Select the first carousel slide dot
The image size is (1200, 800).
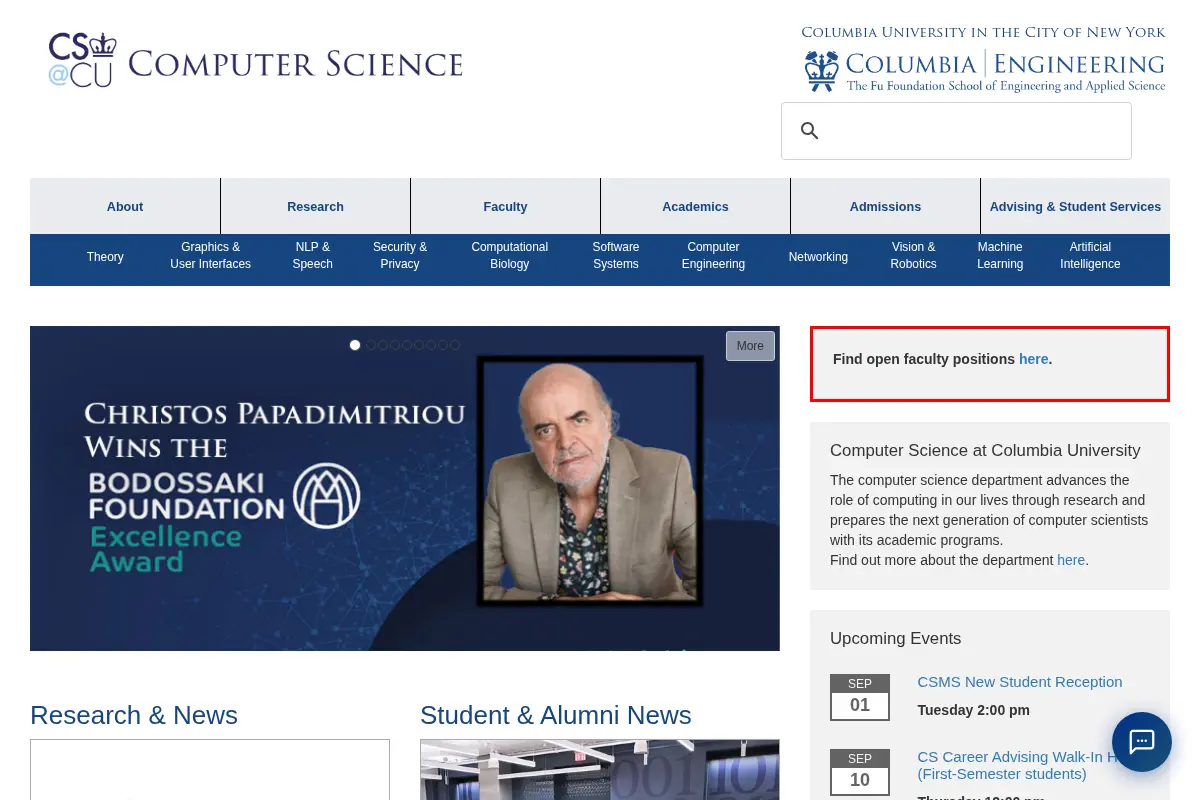(355, 345)
